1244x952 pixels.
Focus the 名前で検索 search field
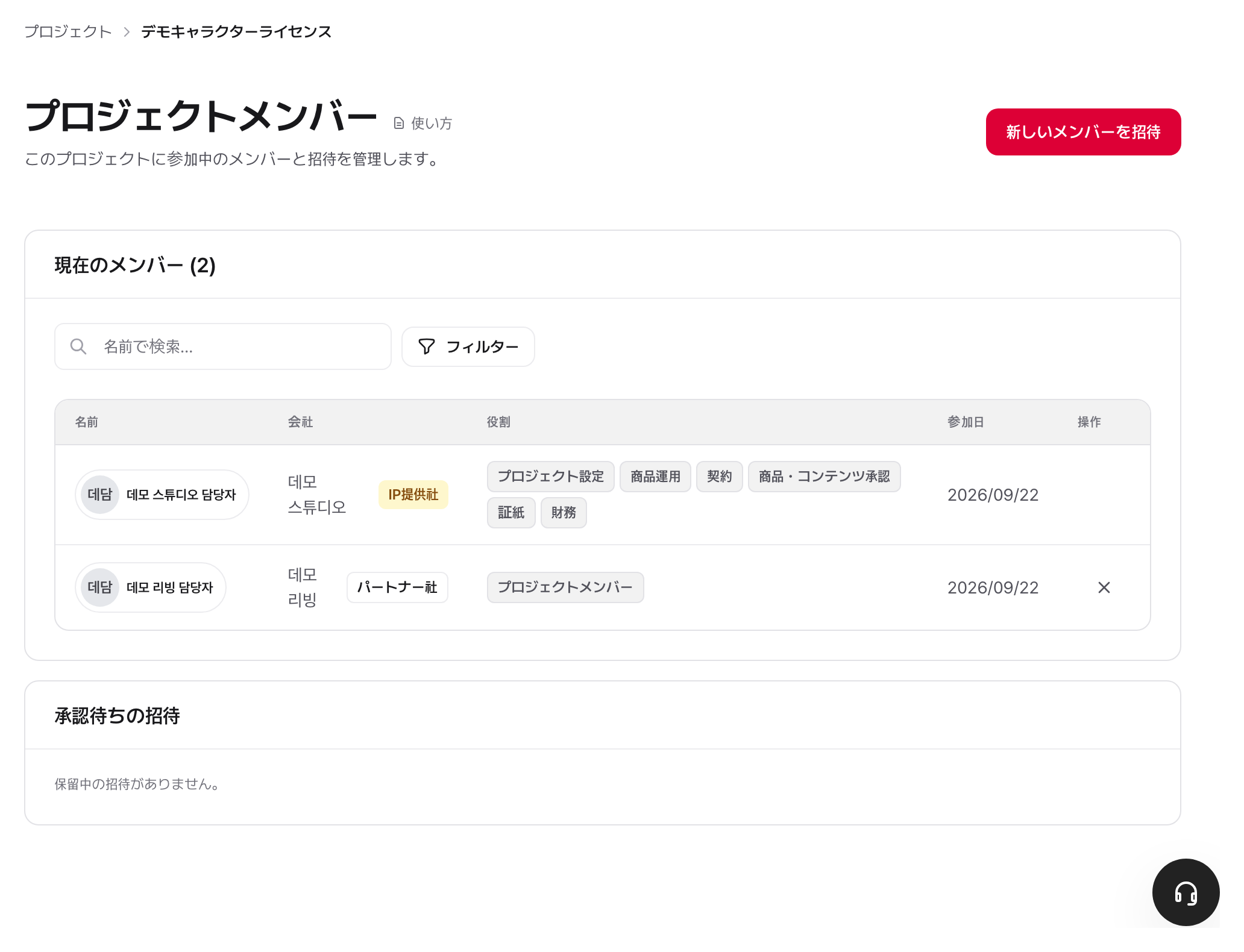223,346
